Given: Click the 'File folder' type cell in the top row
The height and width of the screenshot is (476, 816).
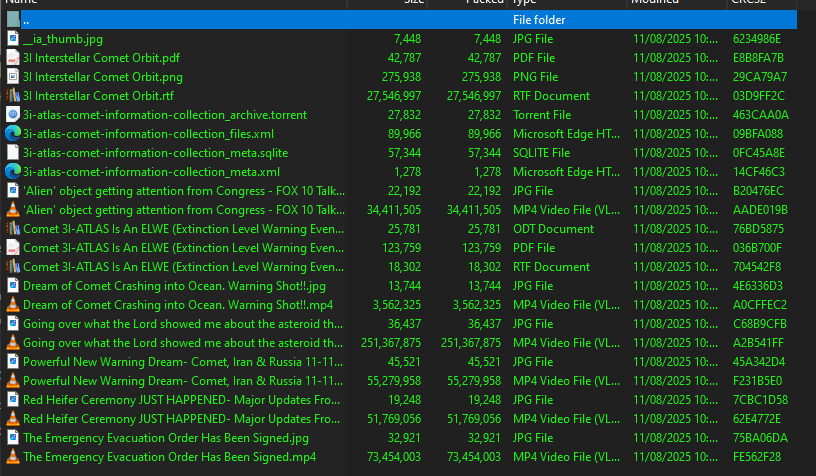Looking at the screenshot, I should (539, 20).
